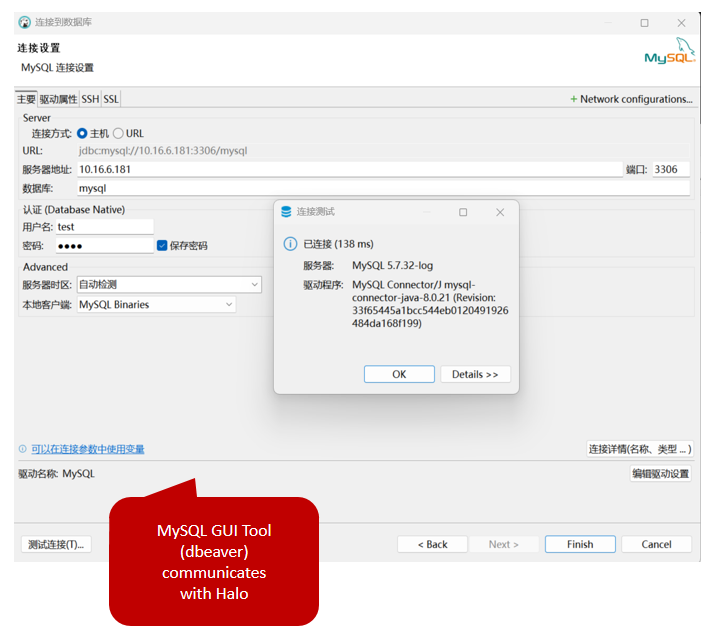The image size is (712, 631).
Task: Click the 'MySQL 5.7.32-log' server text
Action: coord(392,266)
